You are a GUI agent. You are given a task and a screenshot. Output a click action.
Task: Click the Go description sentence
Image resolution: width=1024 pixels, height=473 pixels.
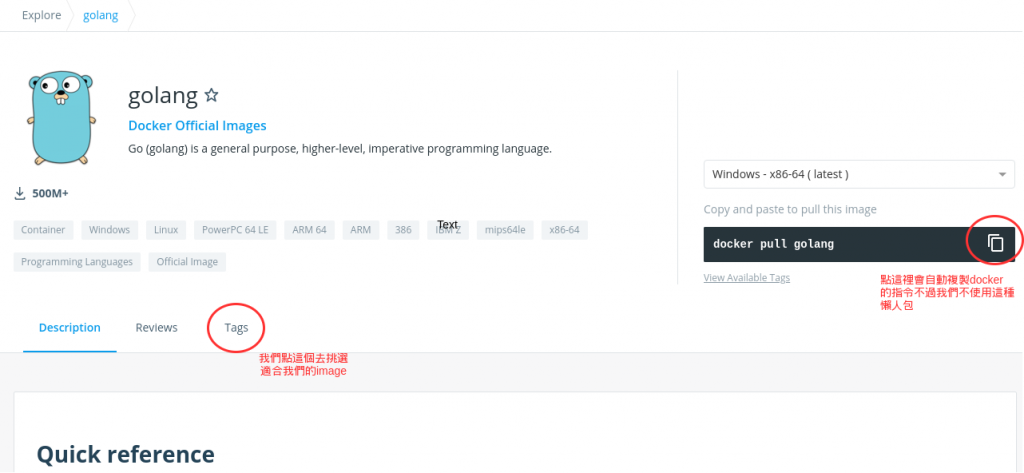tap(340, 149)
